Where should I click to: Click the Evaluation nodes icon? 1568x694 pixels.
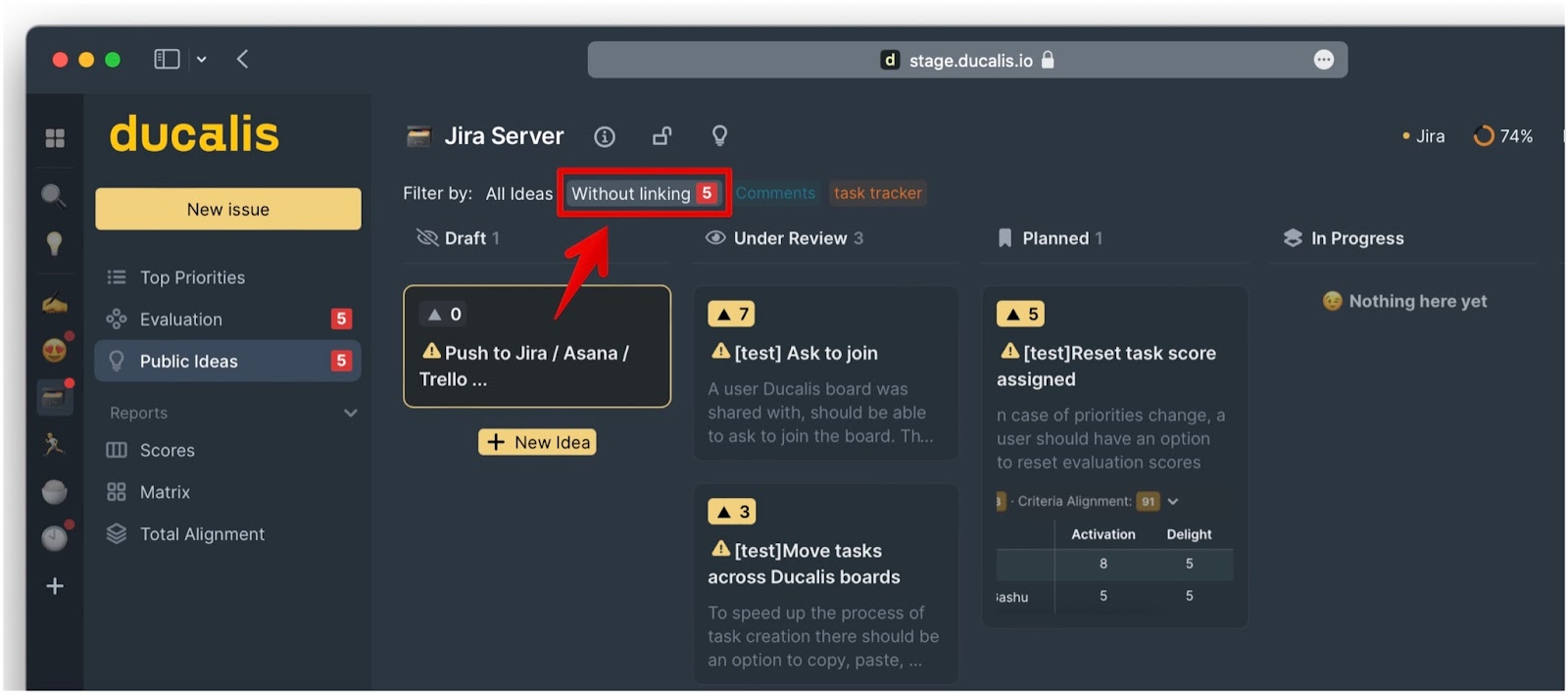point(117,319)
